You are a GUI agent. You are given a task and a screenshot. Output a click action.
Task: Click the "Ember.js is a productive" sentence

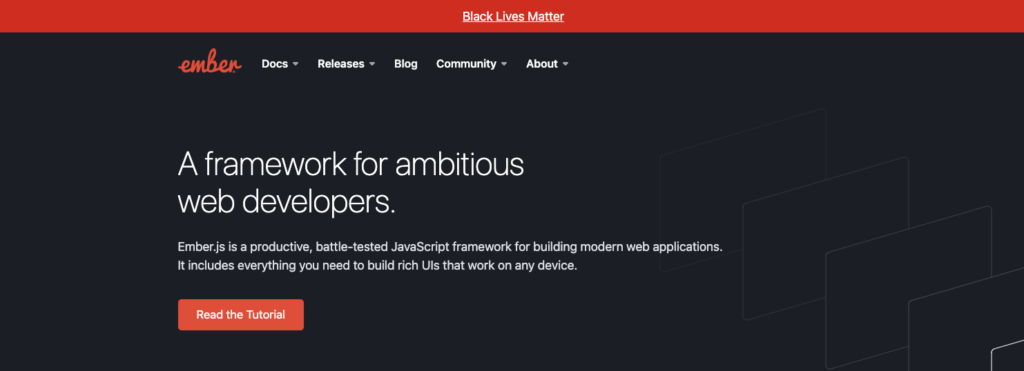coord(450,247)
